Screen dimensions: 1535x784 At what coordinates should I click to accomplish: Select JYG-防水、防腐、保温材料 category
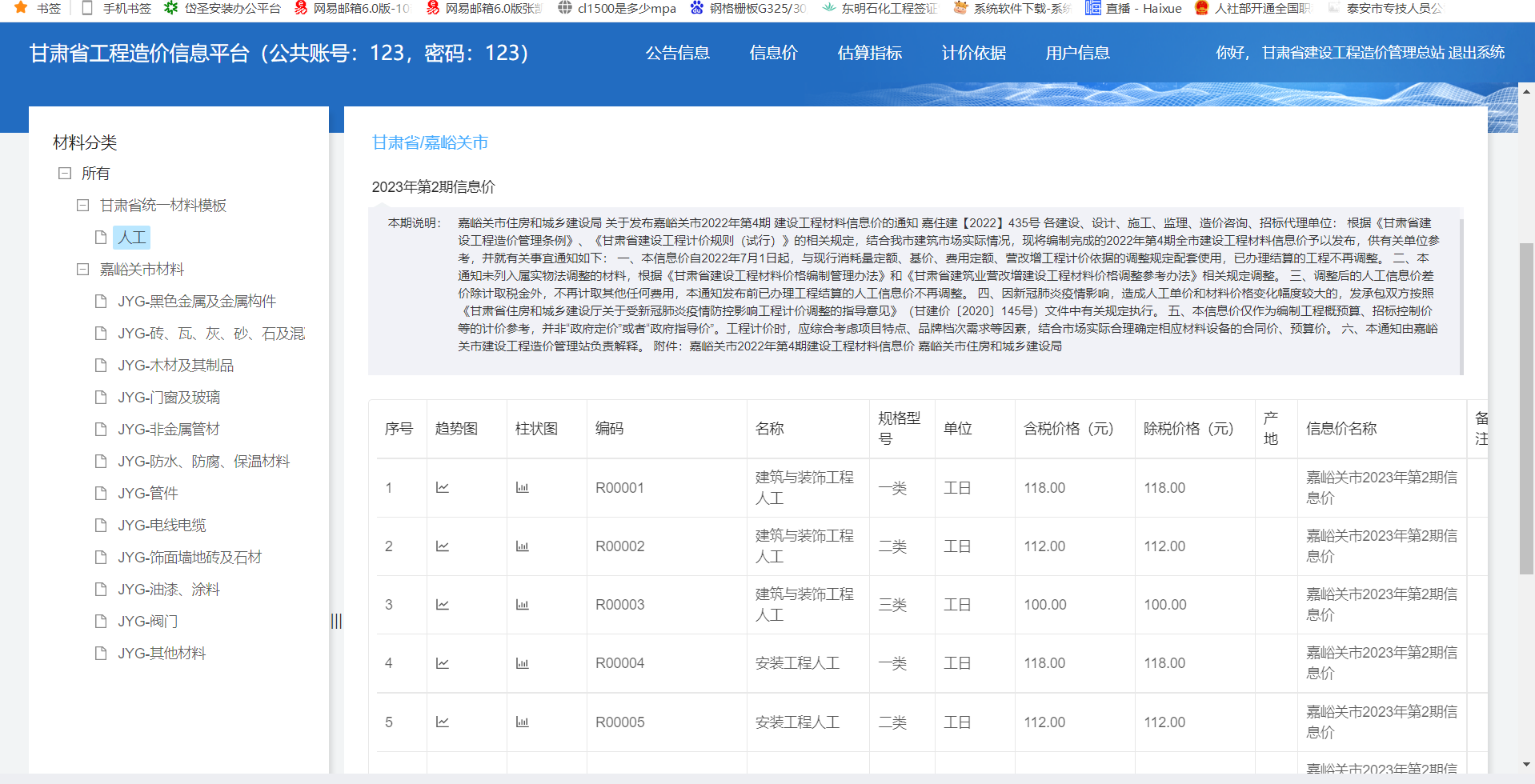tap(204, 461)
